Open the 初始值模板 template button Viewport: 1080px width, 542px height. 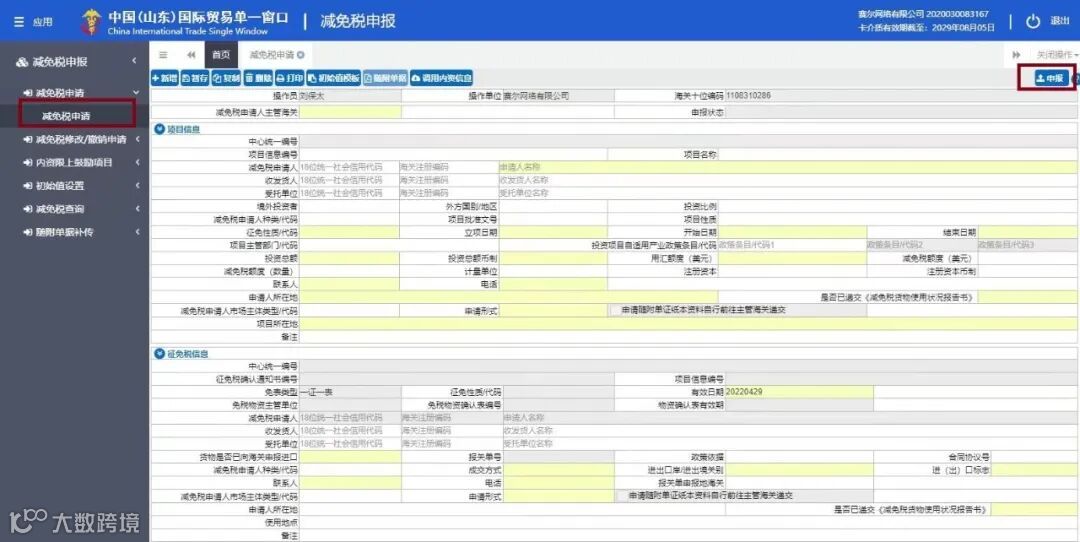(x=334, y=79)
